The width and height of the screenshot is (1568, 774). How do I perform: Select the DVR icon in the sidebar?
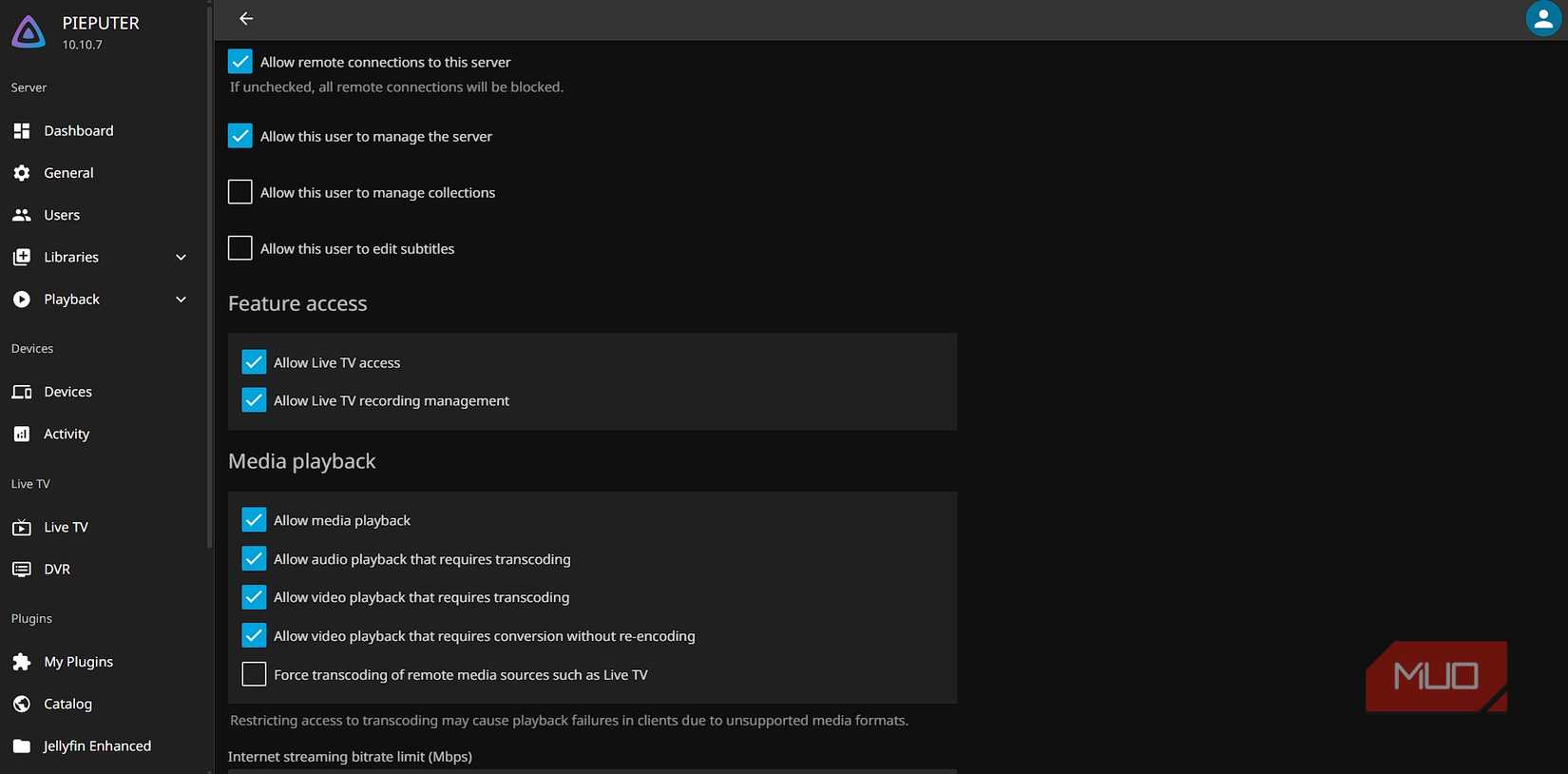(x=21, y=569)
